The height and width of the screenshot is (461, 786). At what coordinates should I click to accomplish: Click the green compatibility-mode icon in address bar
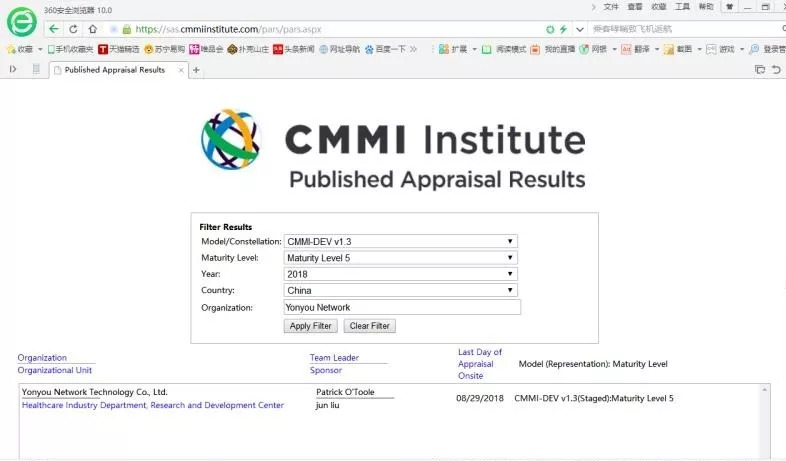click(x=550, y=30)
